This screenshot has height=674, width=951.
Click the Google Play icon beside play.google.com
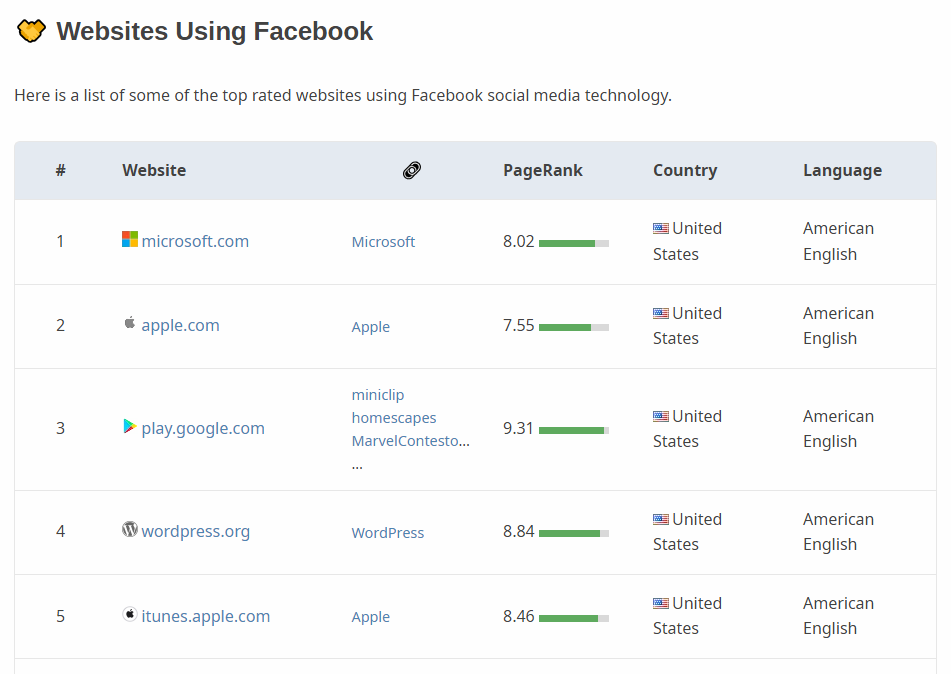pos(129,427)
